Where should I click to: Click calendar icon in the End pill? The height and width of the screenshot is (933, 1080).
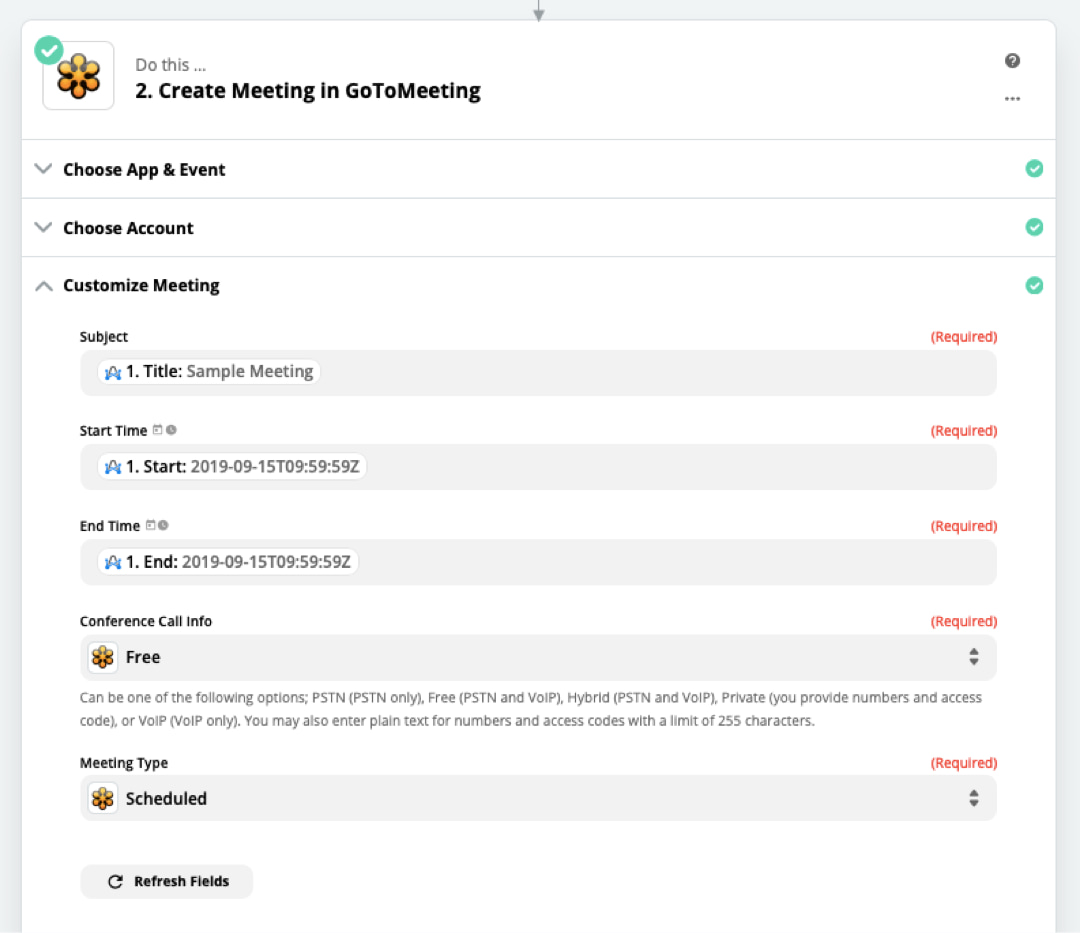pos(113,563)
